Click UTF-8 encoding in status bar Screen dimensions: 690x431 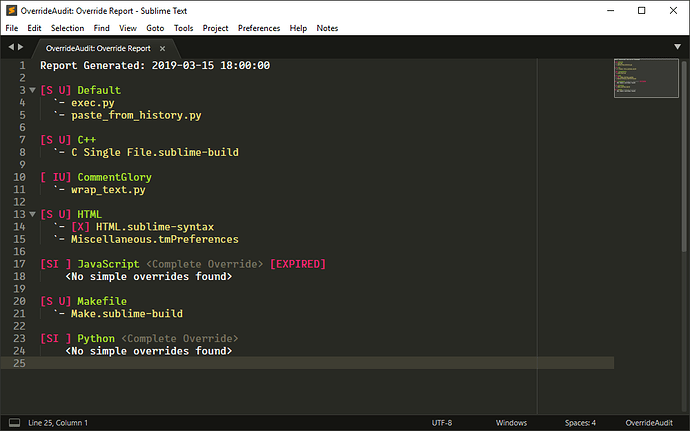coord(442,423)
